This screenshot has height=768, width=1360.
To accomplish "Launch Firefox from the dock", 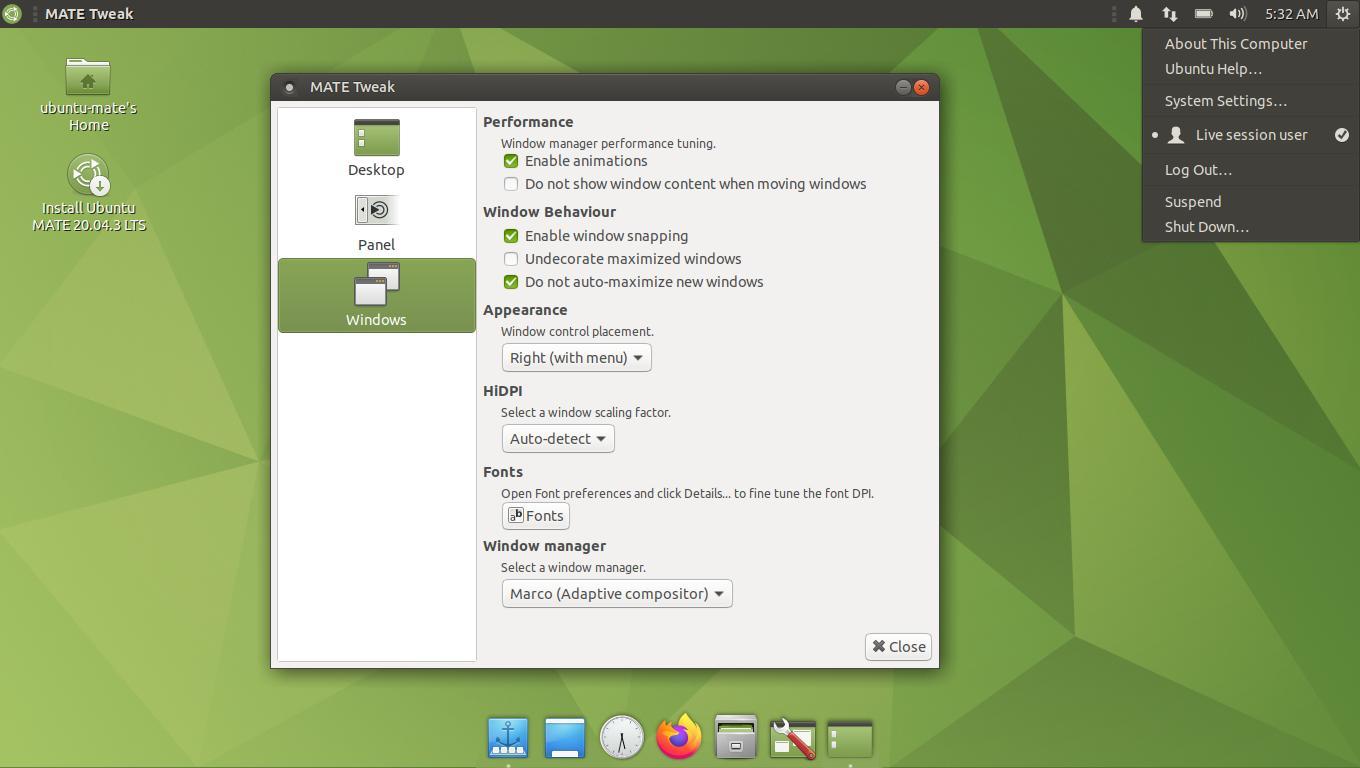I will (x=678, y=737).
